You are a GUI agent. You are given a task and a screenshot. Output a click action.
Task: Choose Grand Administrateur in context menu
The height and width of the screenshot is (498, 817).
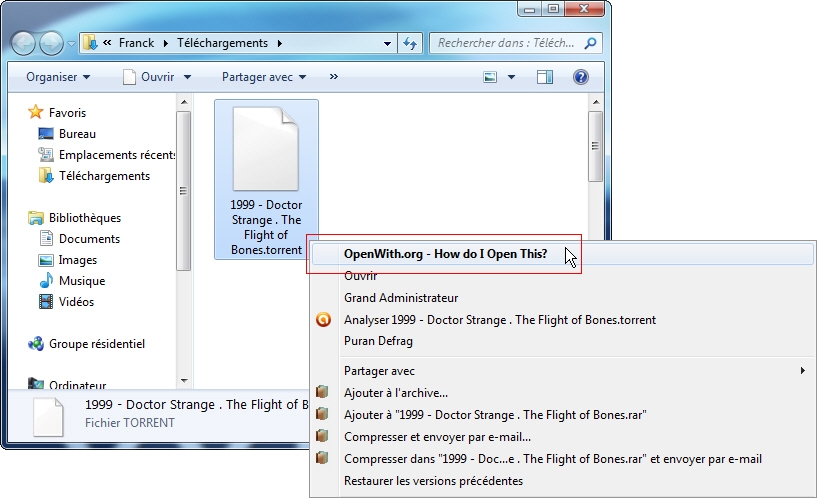click(401, 298)
